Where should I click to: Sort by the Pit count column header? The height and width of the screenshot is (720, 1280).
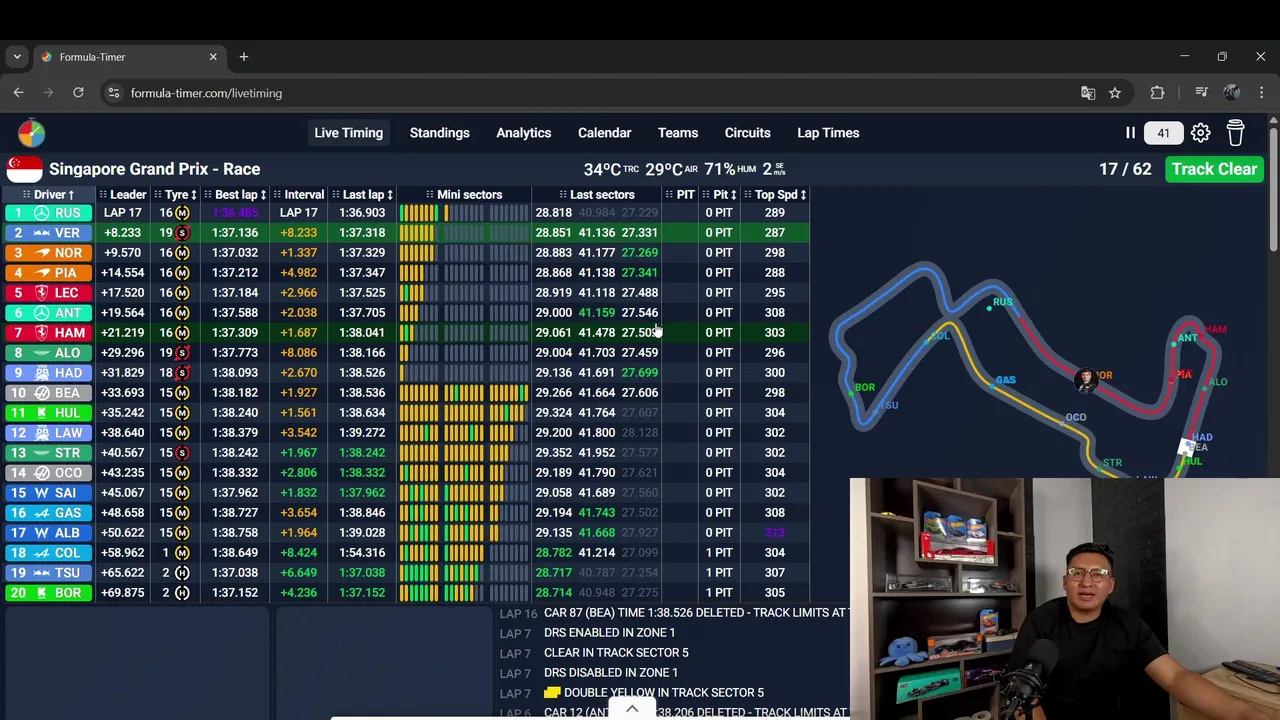(719, 195)
